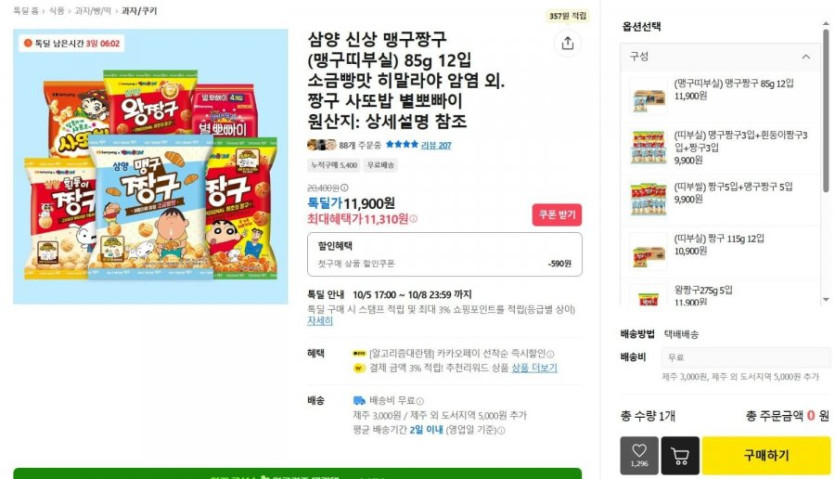Click the info icon after 배송비 무료
Viewport: 835px width, 479px height.
pos(420,401)
